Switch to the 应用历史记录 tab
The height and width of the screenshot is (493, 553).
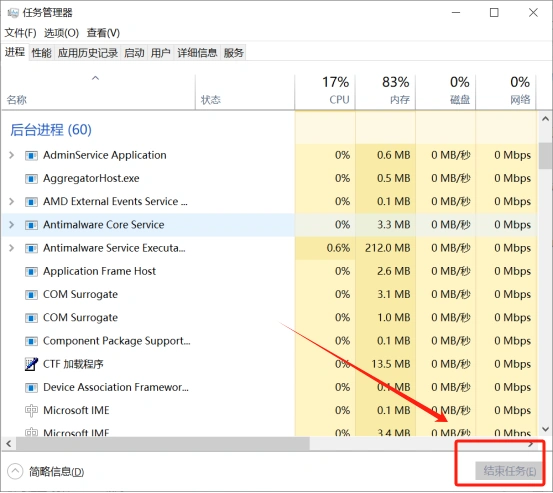click(x=88, y=53)
